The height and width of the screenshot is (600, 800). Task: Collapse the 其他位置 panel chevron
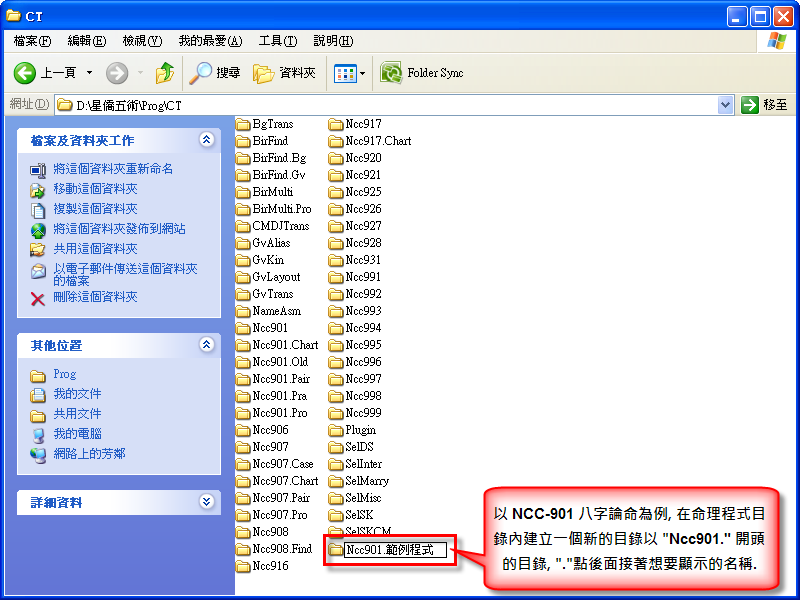pos(206,345)
